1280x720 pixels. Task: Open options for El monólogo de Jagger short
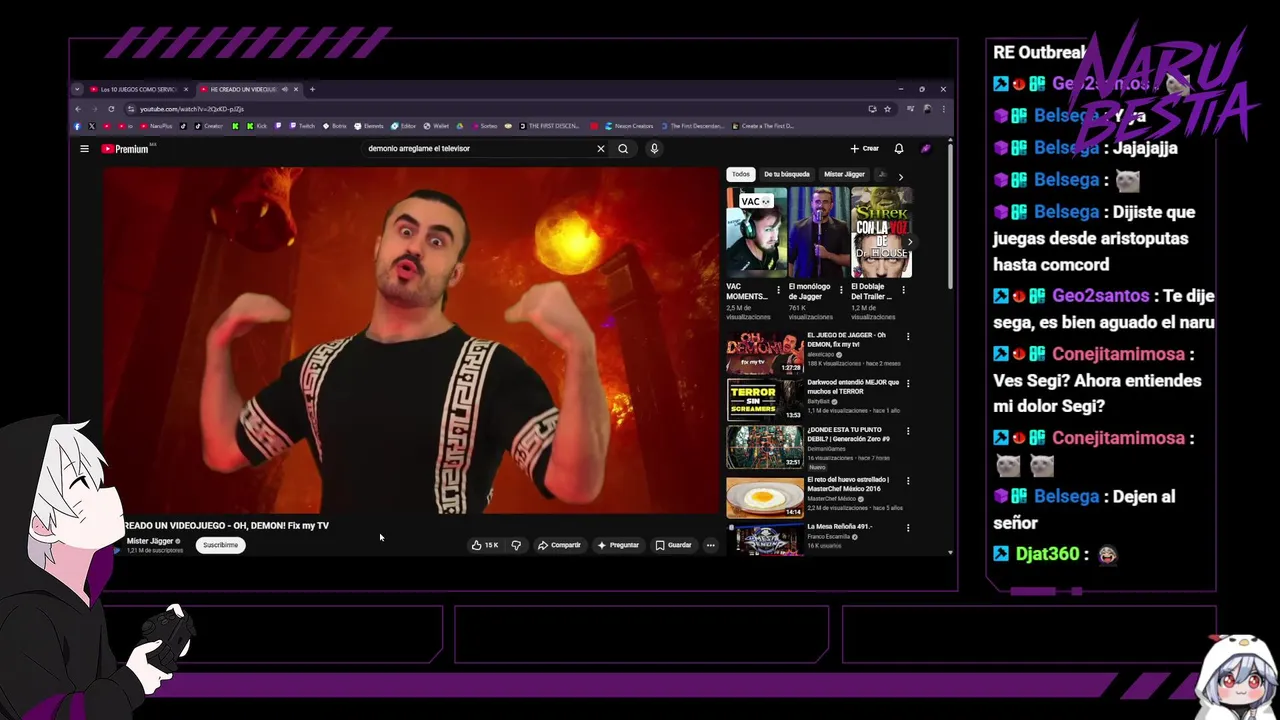[x=841, y=291]
